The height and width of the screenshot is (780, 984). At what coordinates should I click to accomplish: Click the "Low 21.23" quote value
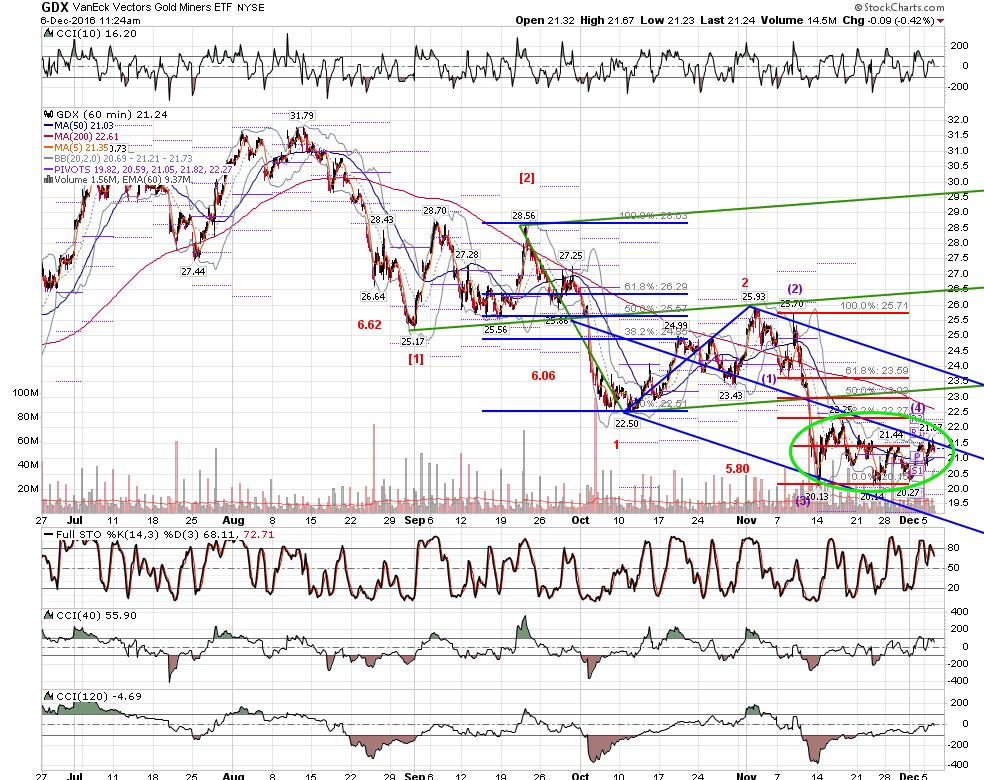pyautogui.click(x=668, y=21)
